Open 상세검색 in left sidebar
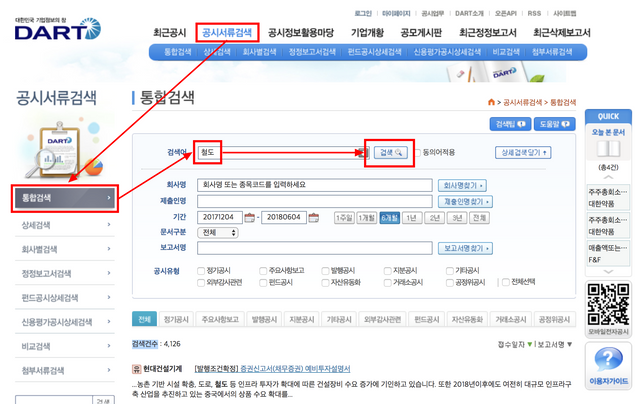The width and height of the screenshot is (640, 404). [64, 225]
